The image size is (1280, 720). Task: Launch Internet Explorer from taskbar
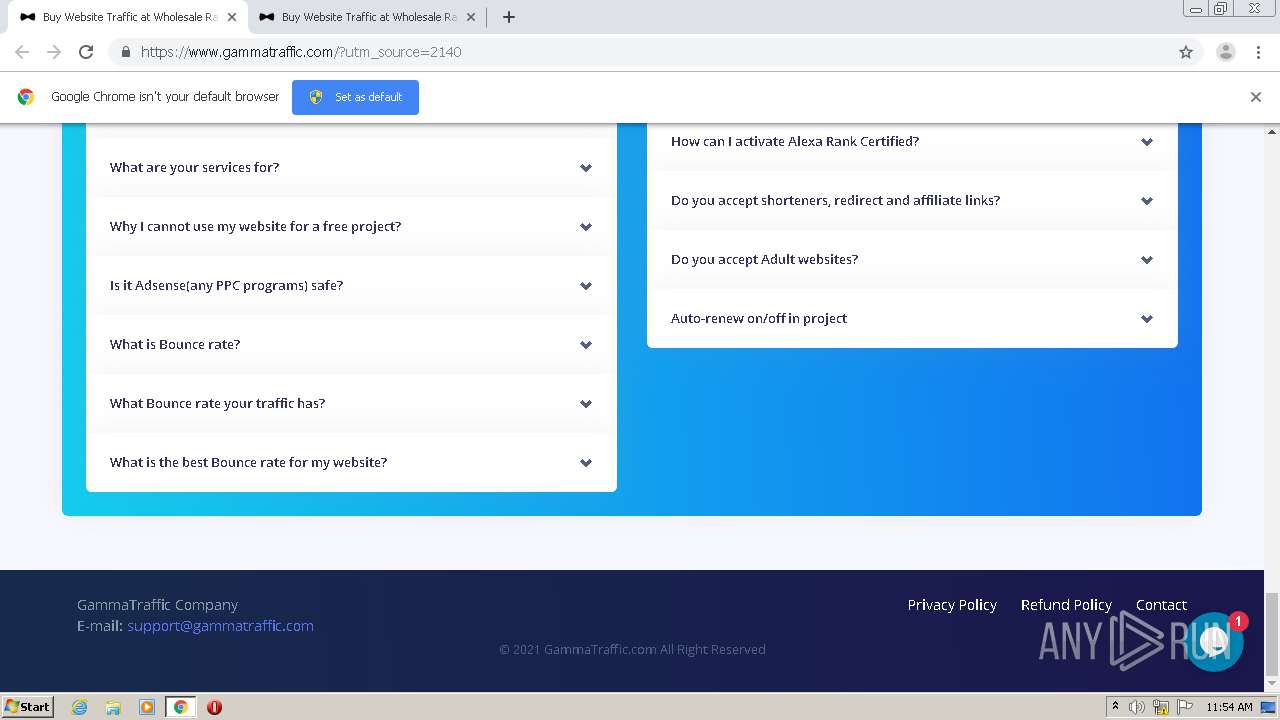[x=79, y=707]
